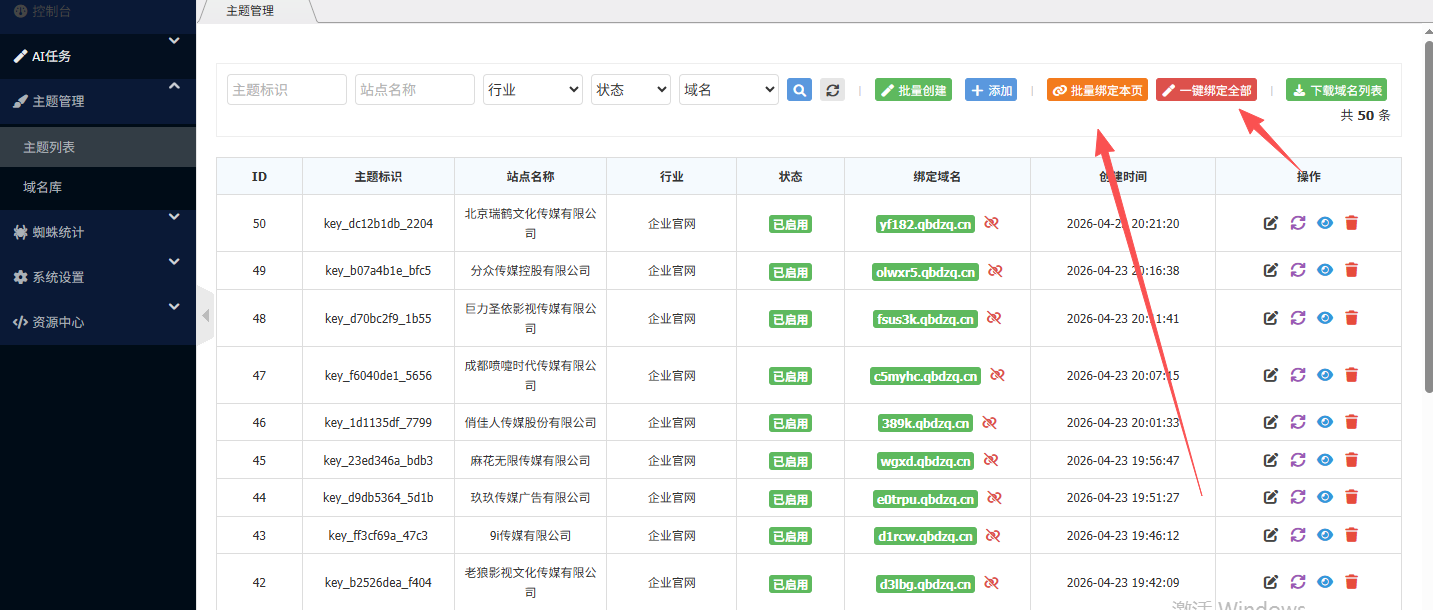Click the 一键绑定全部 button

point(1206,89)
